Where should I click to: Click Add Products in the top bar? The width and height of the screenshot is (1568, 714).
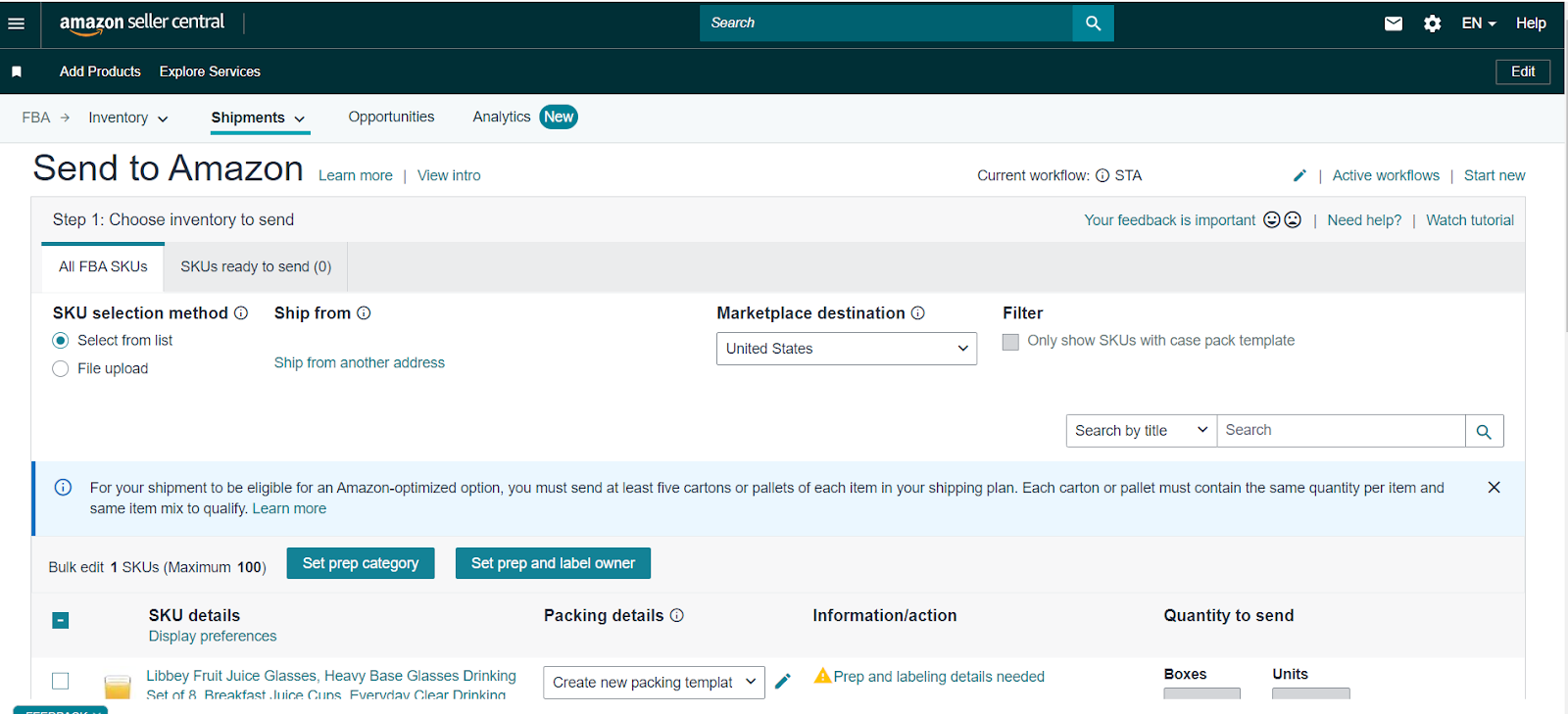[100, 71]
